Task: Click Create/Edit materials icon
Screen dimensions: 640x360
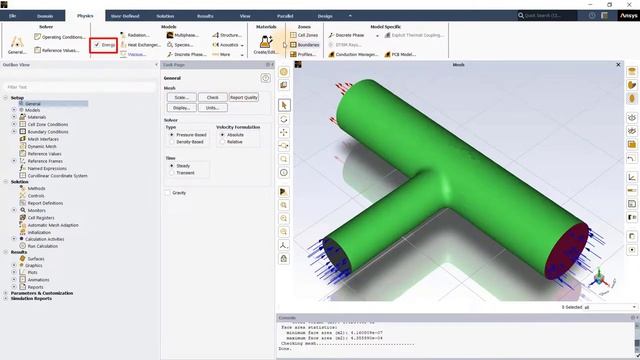Action: click(x=266, y=44)
